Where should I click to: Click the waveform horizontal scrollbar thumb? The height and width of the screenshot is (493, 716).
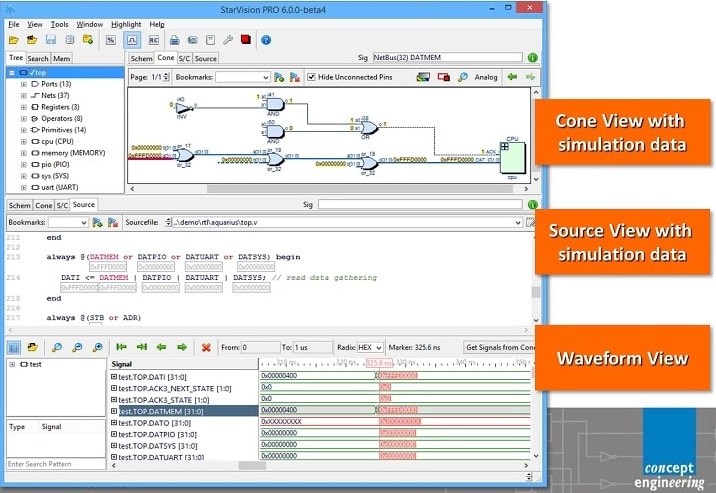[x=253, y=465]
